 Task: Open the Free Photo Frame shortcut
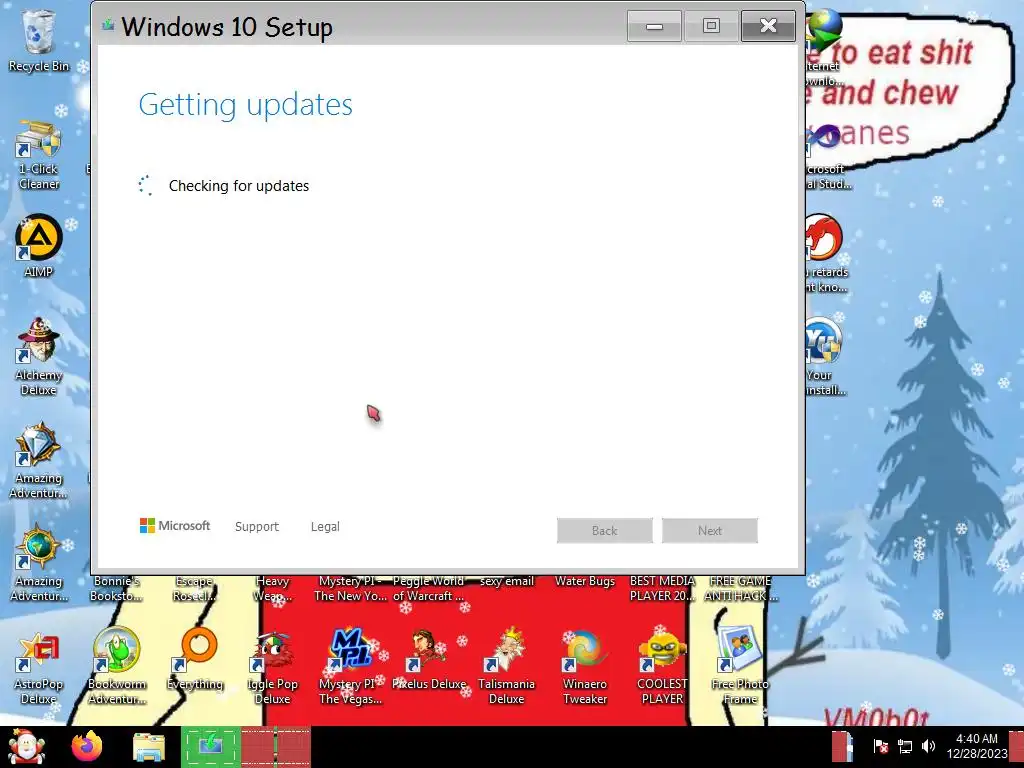740,666
